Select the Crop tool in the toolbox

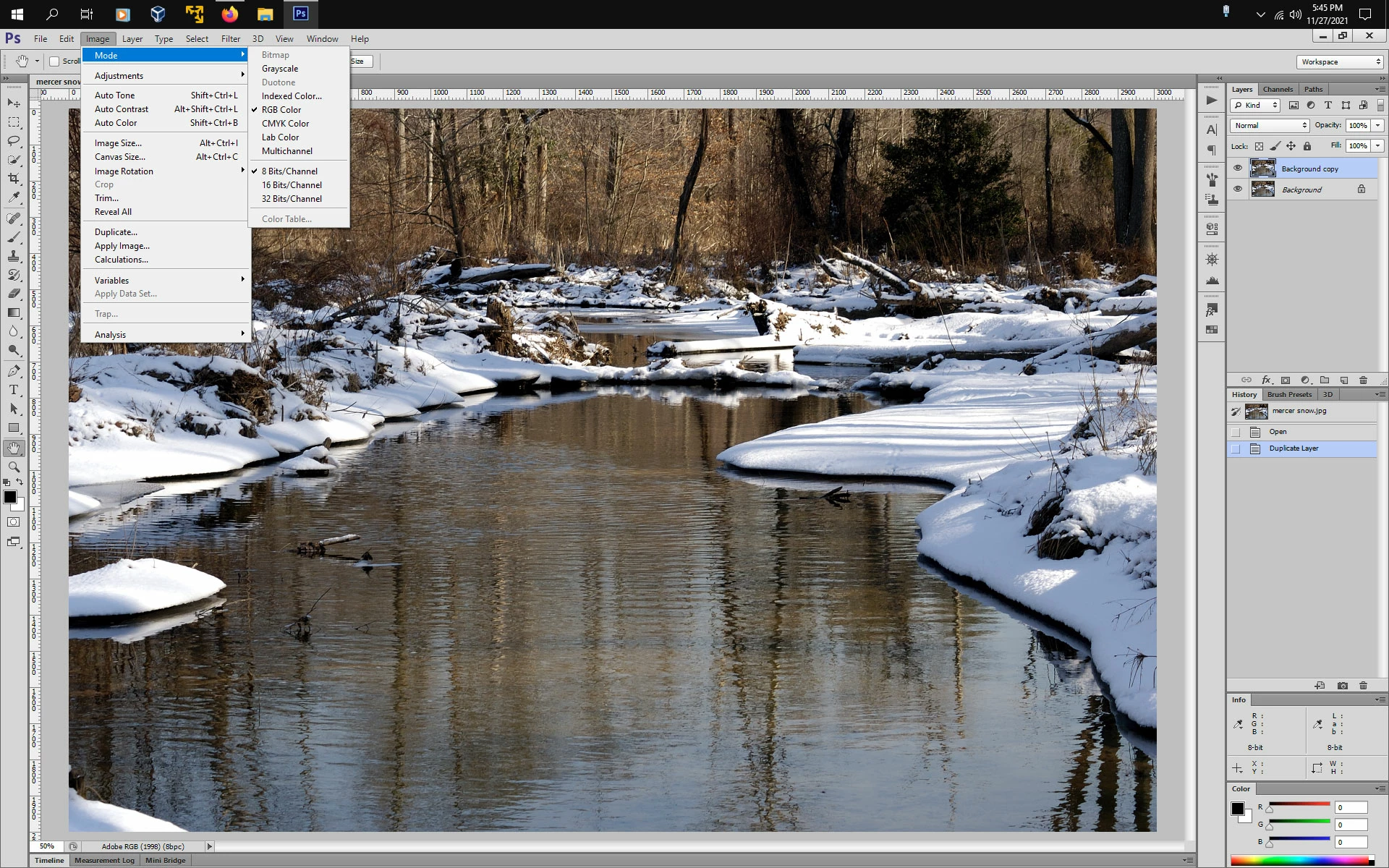(14, 178)
